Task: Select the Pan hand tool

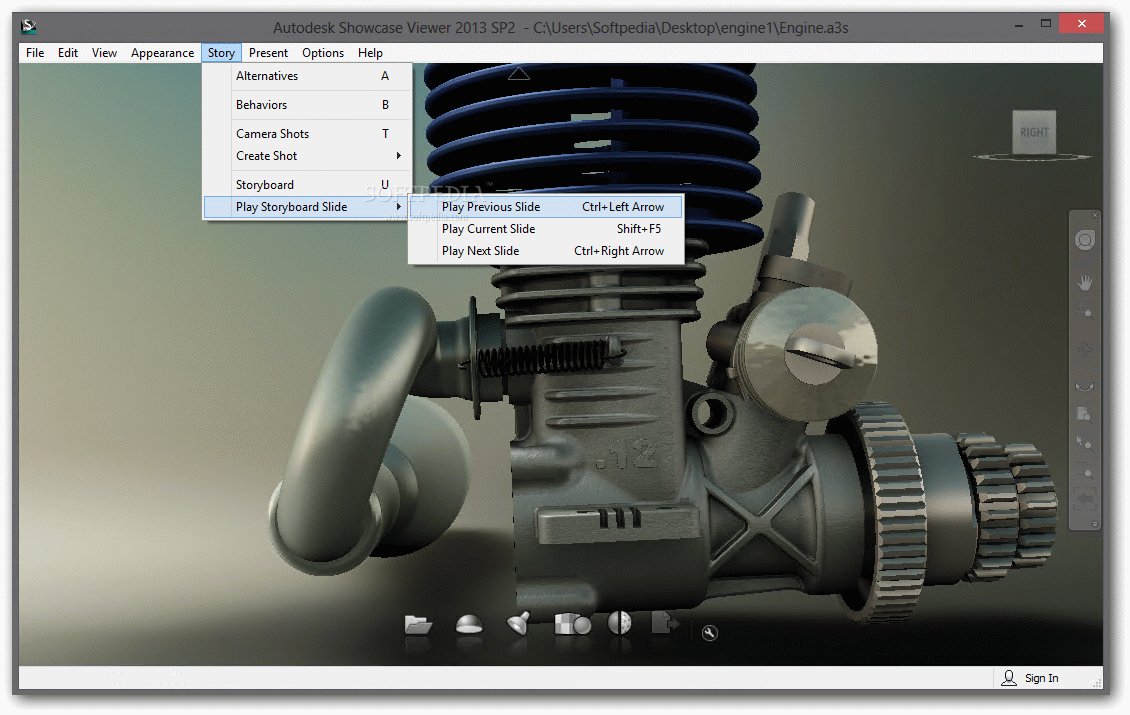Action: 1085,283
